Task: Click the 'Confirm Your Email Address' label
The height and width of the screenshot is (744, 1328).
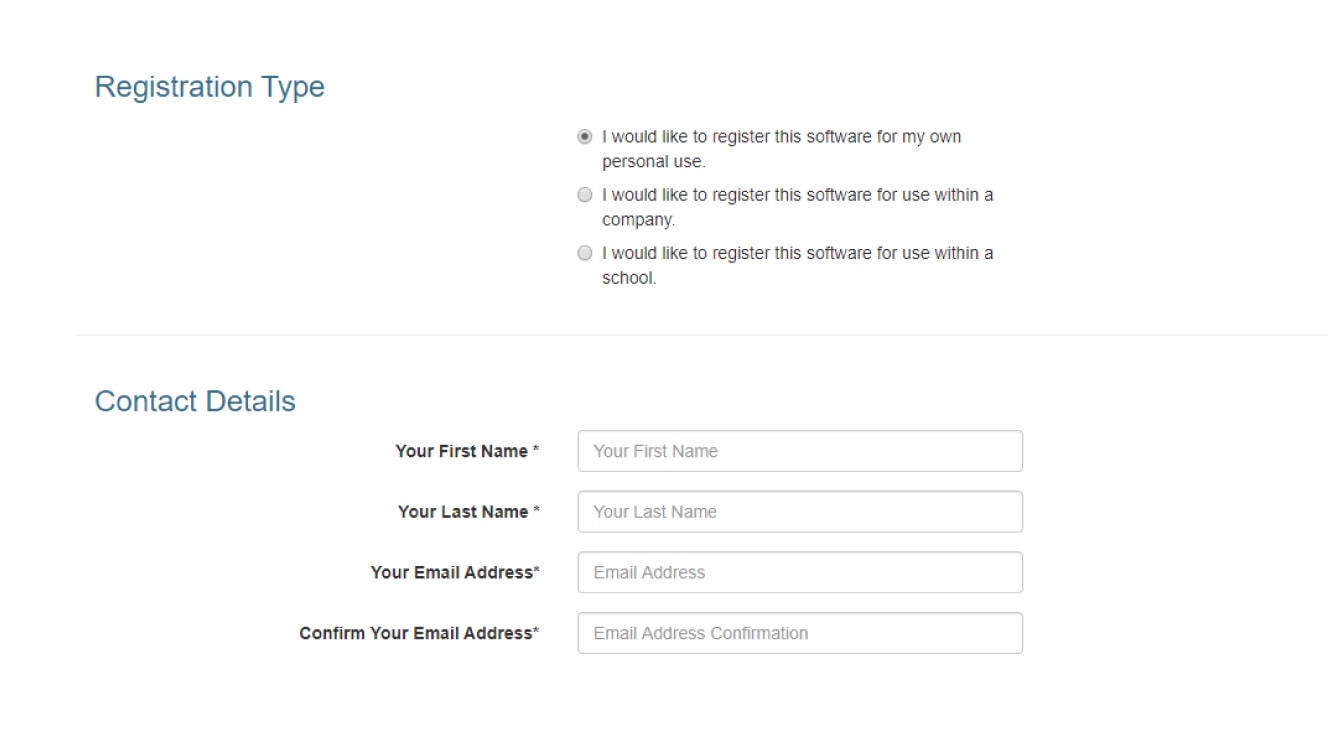Action: (x=415, y=633)
